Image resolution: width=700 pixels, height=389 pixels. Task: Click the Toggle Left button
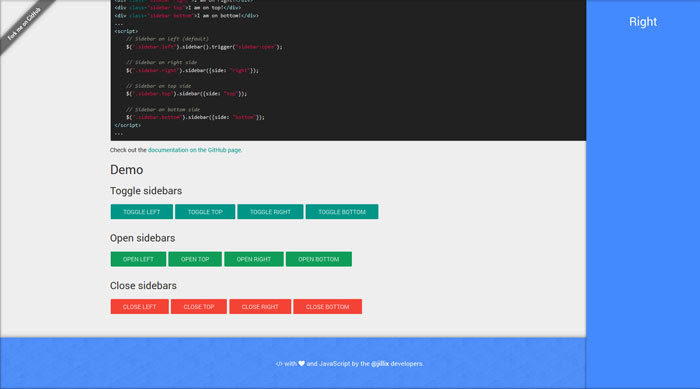pyautogui.click(x=142, y=212)
